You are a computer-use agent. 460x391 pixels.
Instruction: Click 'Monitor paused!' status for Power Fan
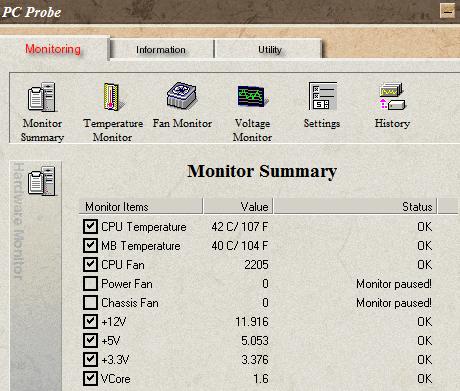394,284
